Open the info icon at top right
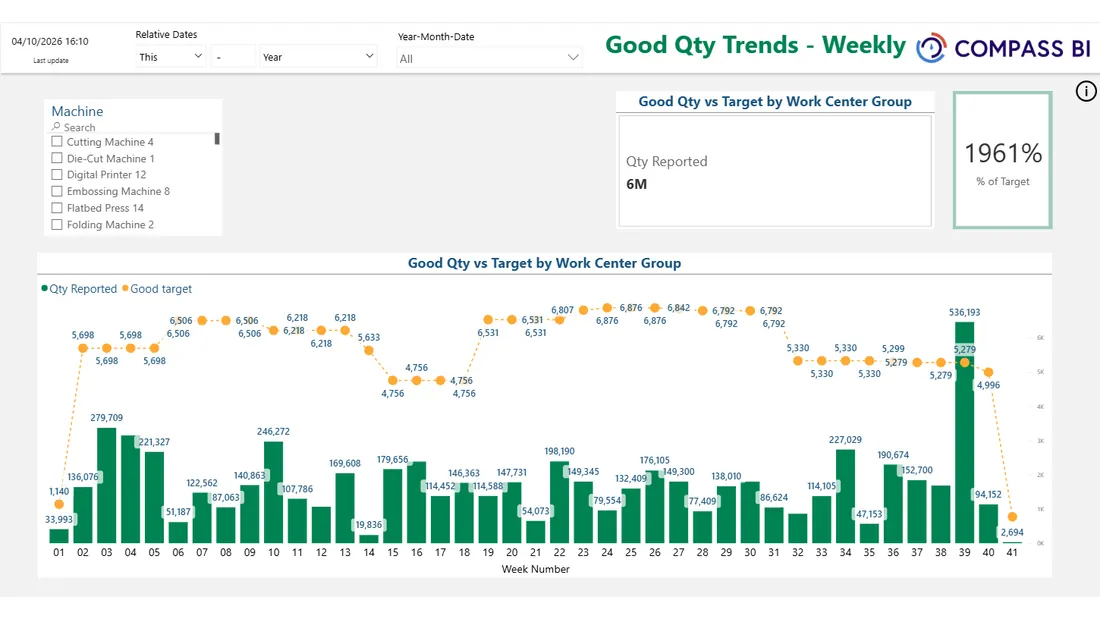The image size is (1100, 619). click(x=1086, y=91)
